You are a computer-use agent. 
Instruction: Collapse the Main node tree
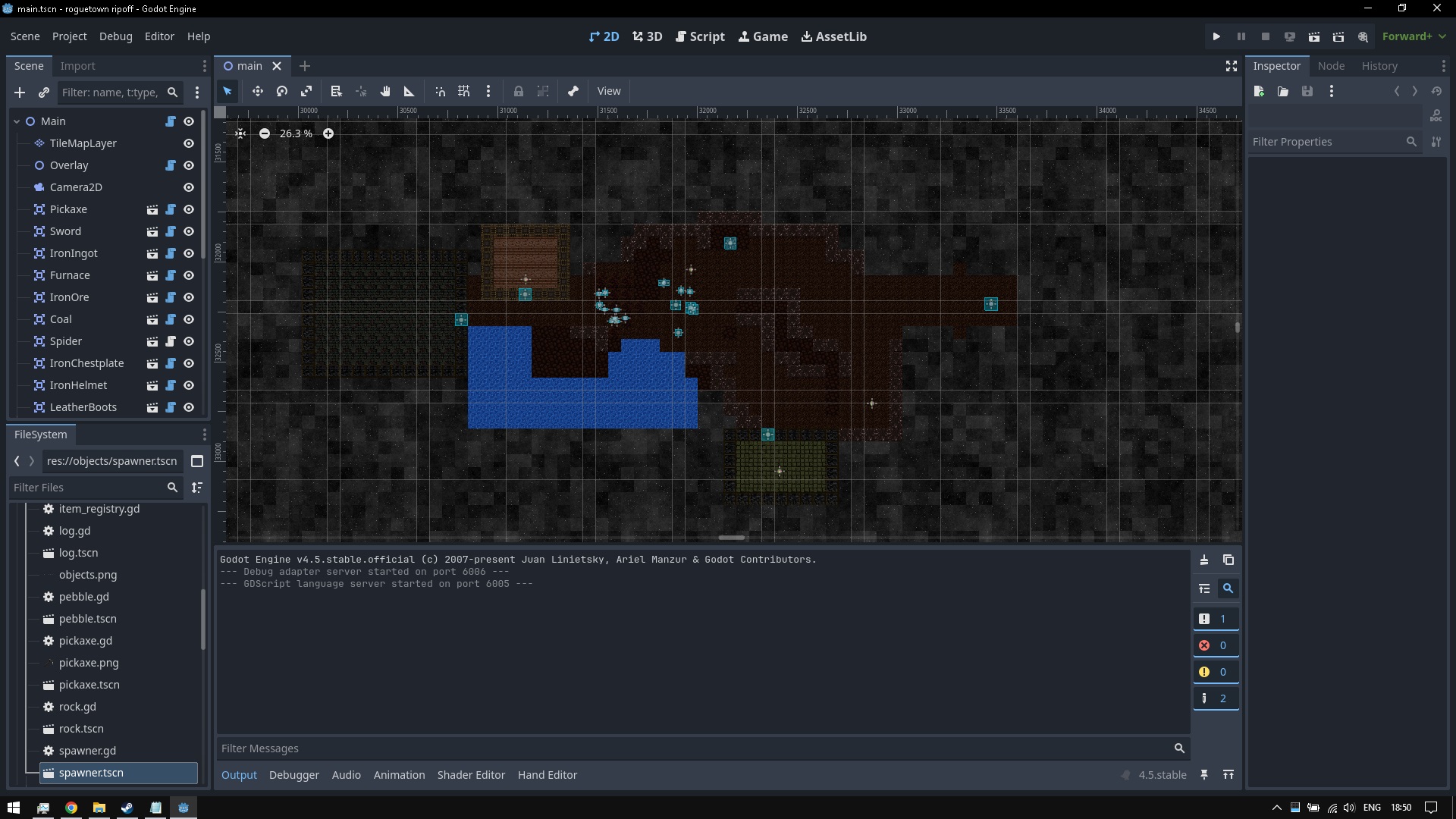17,121
